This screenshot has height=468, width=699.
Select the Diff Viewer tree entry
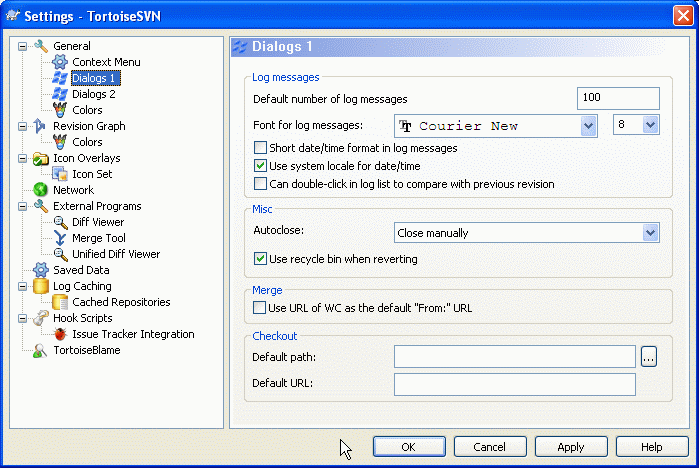[98, 222]
